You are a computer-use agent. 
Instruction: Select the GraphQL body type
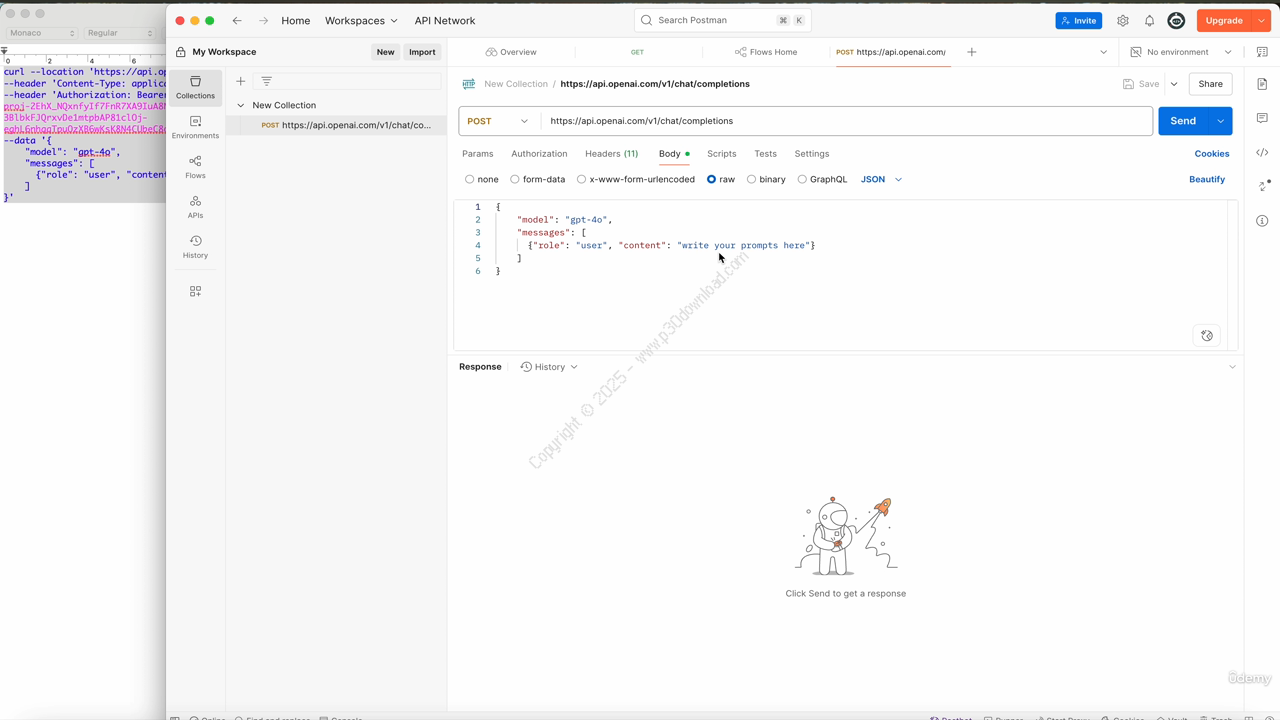click(822, 179)
